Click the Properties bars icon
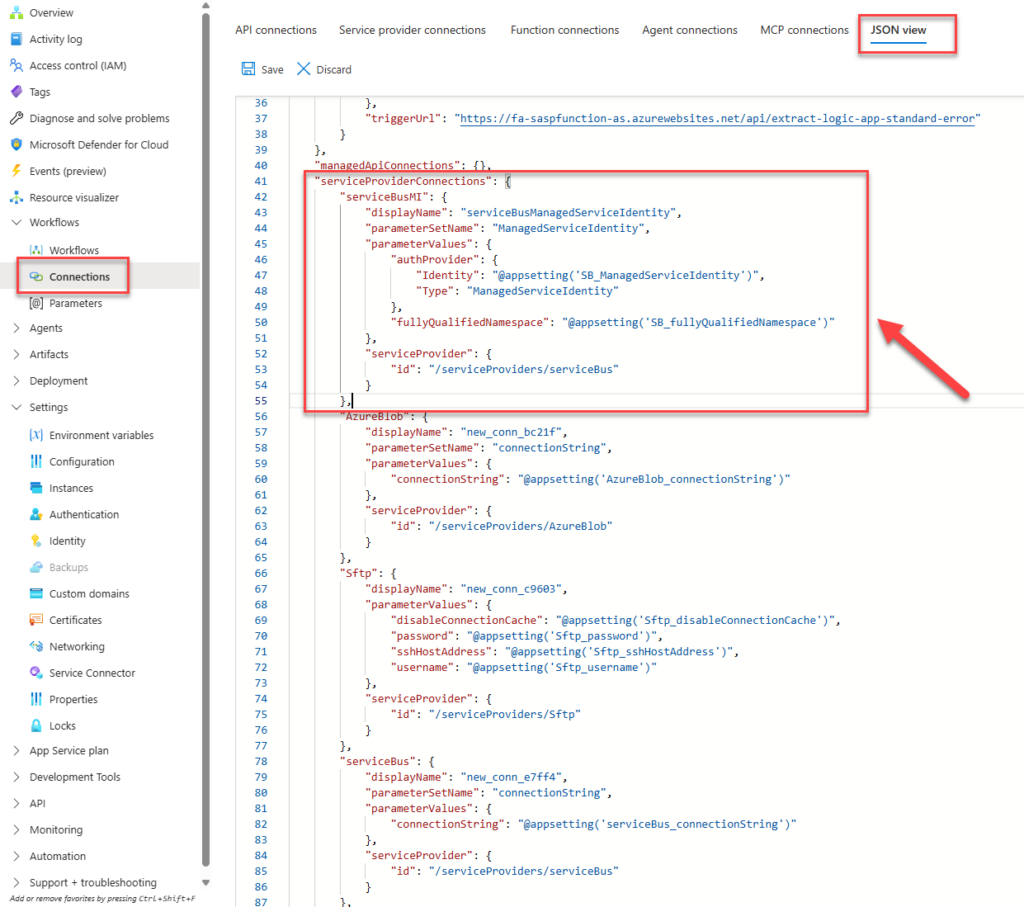The height and width of the screenshot is (907, 1024). click(37, 699)
